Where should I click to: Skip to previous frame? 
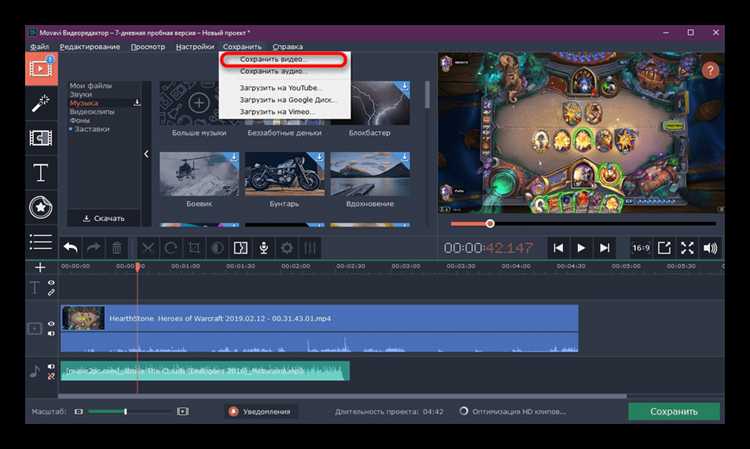point(558,248)
